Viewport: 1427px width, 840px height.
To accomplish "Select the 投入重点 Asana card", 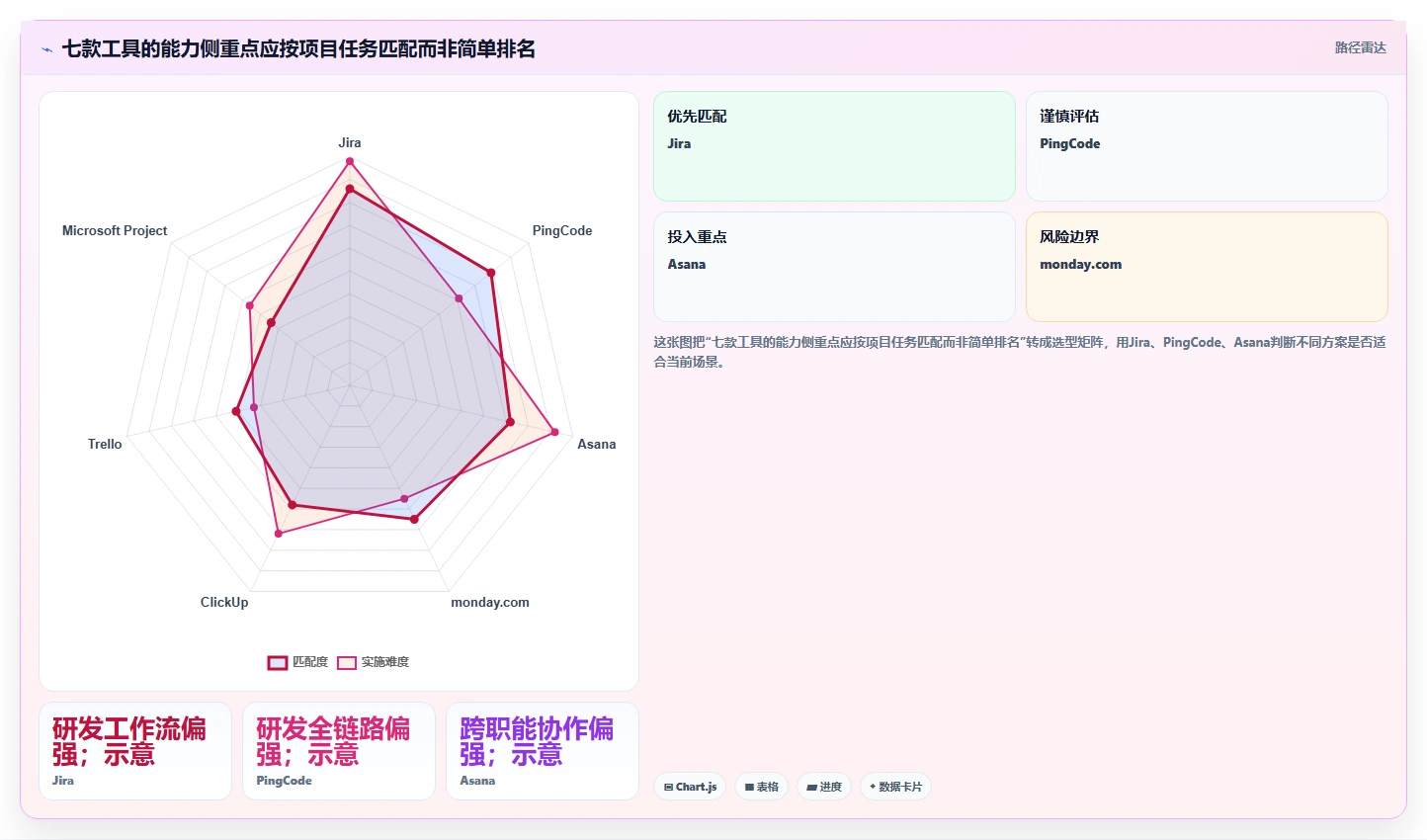I will (834, 267).
